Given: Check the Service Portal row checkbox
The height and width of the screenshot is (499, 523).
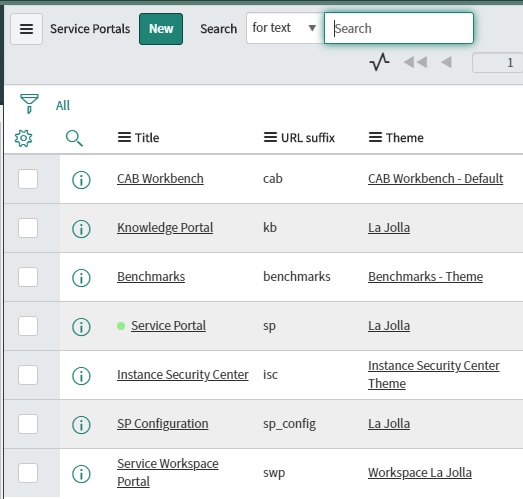Looking at the screenshot, I should (28, 326).
